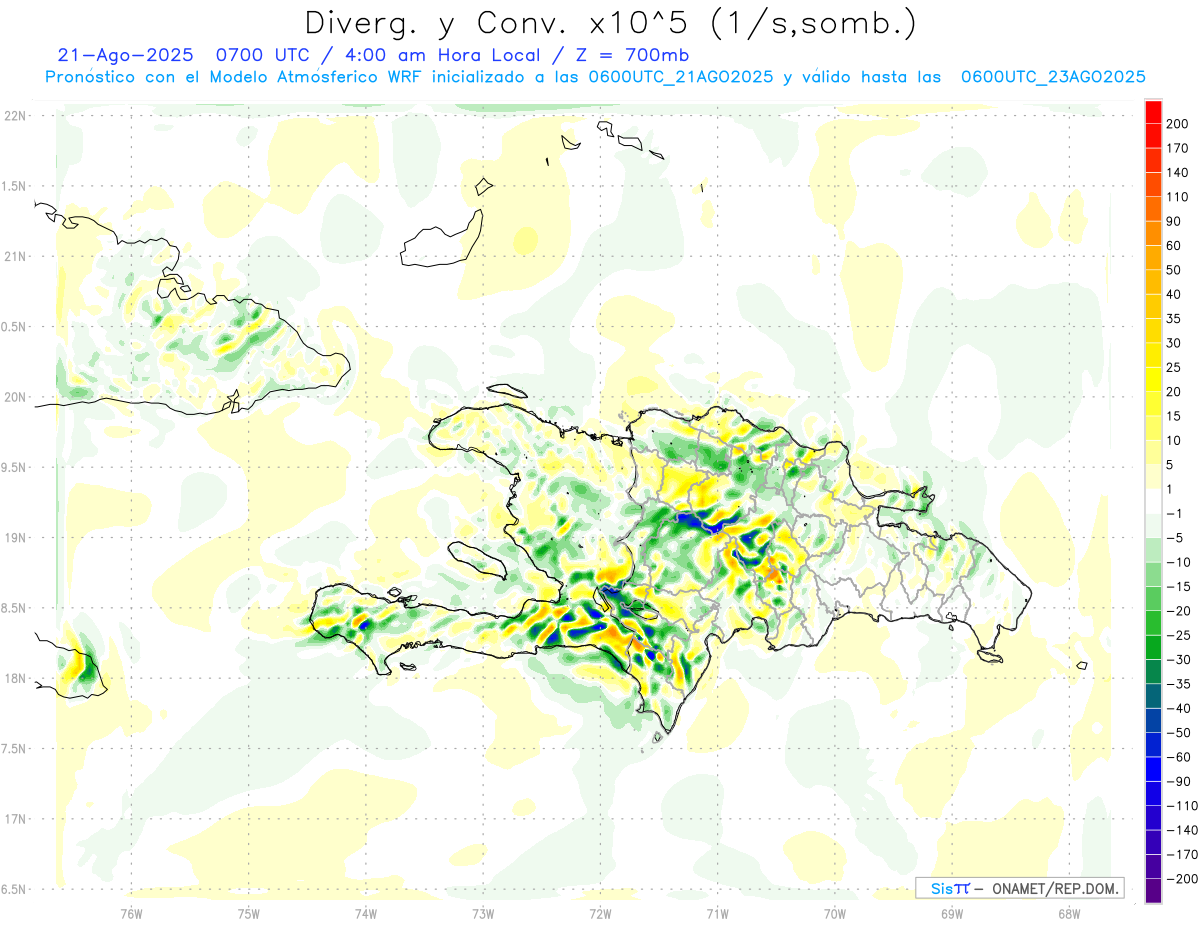Click the positive '15' colorbar label
1200x927 pixels.
1174,416
